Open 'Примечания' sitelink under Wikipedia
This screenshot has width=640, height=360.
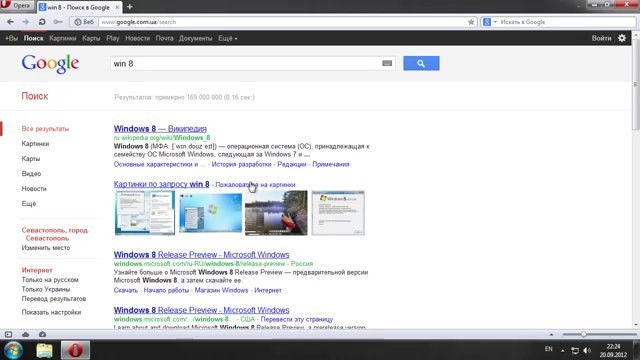tap(331, 164)
